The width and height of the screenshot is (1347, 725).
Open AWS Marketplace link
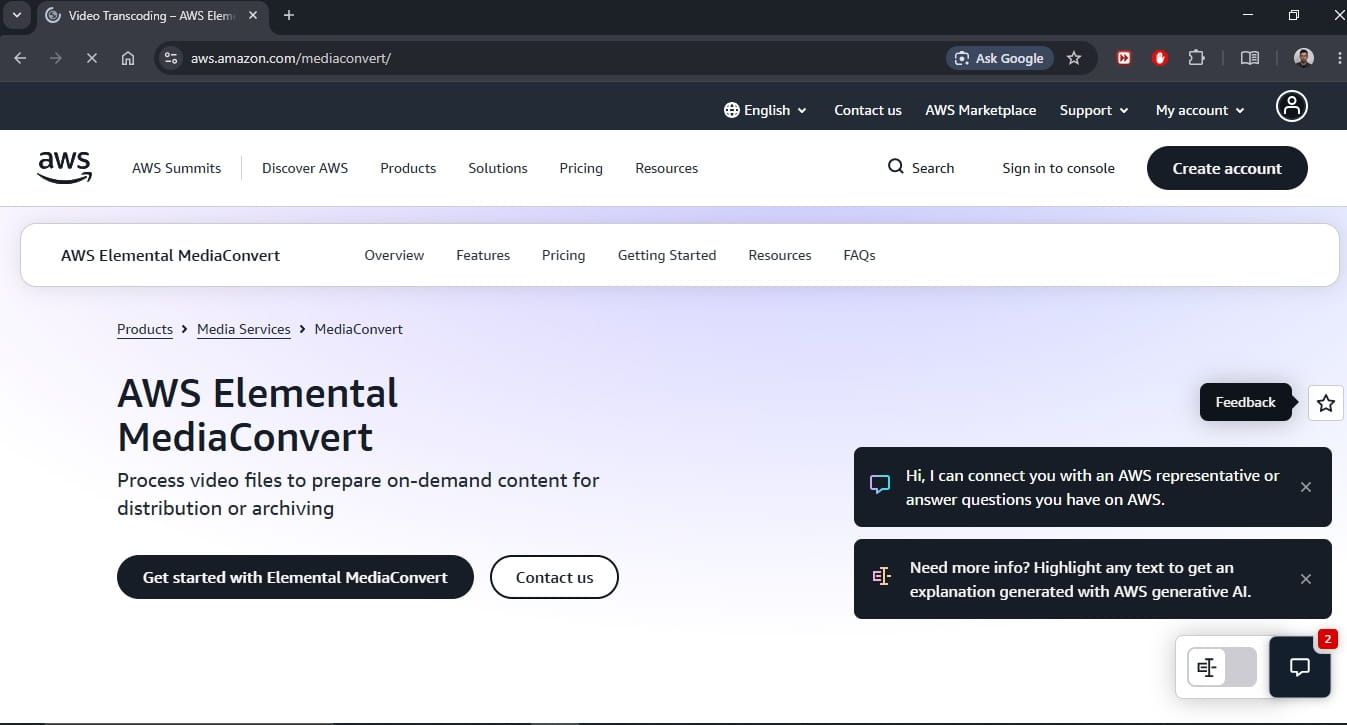981,110
